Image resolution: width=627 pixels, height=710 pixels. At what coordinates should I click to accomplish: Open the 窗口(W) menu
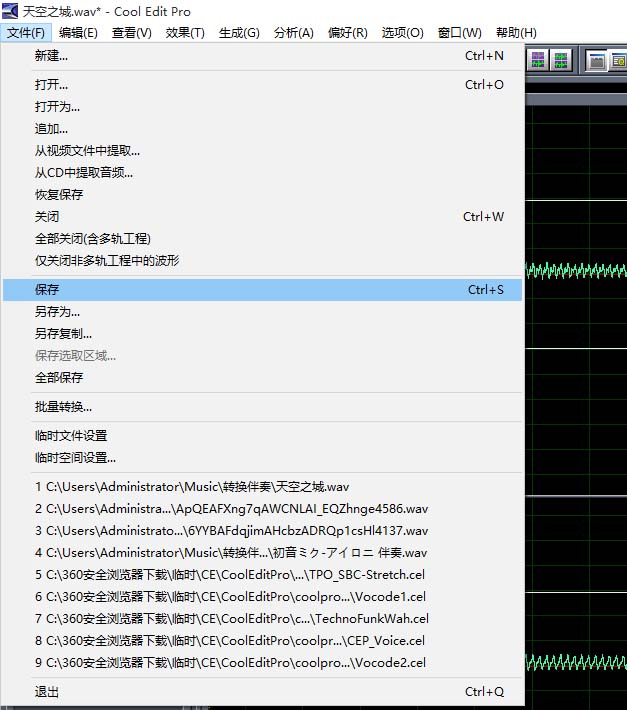click(x=459, y=33)
